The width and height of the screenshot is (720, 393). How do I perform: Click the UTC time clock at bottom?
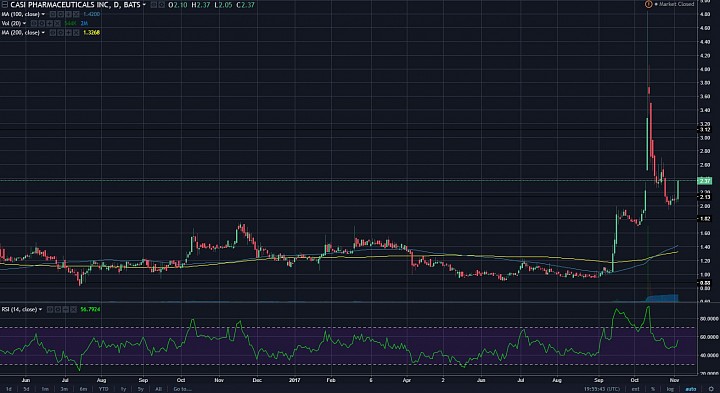pyautogui.click(x=602, y=389)
